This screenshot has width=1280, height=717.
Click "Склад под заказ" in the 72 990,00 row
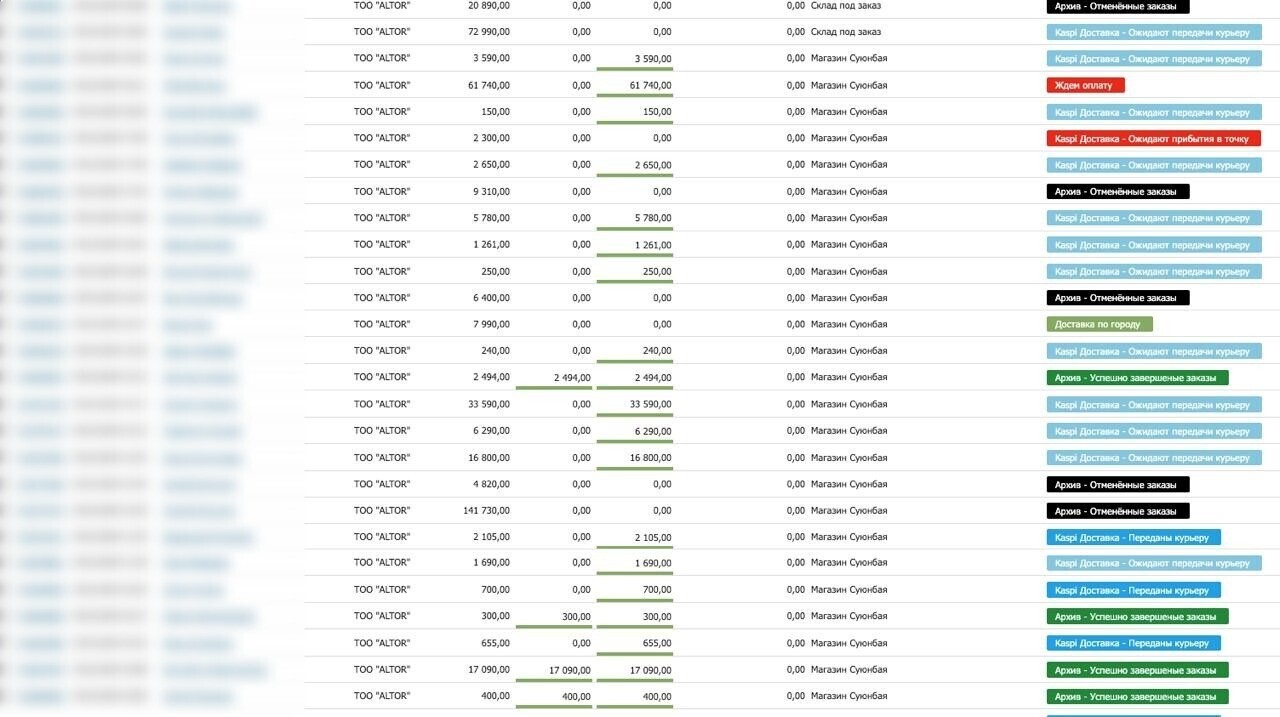[x=846, y=32]
